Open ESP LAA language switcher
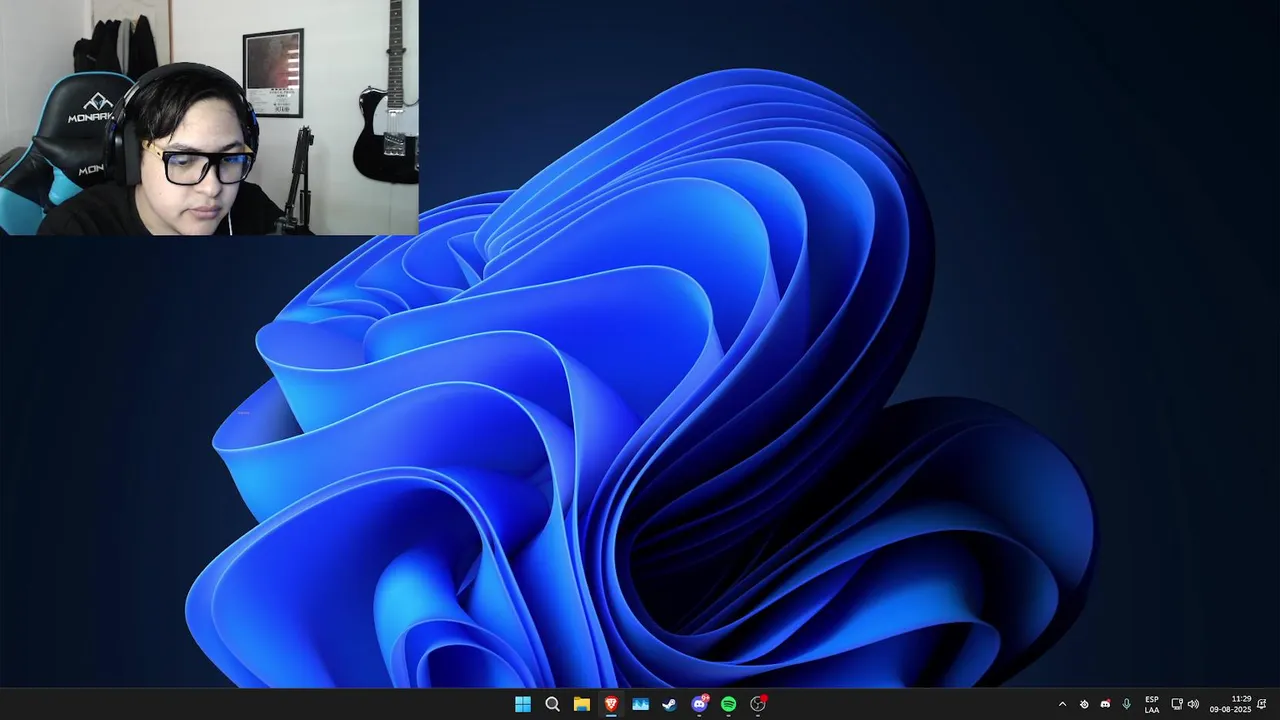Viewport: 1280px width, 720px height. [x=1152, y=704]
